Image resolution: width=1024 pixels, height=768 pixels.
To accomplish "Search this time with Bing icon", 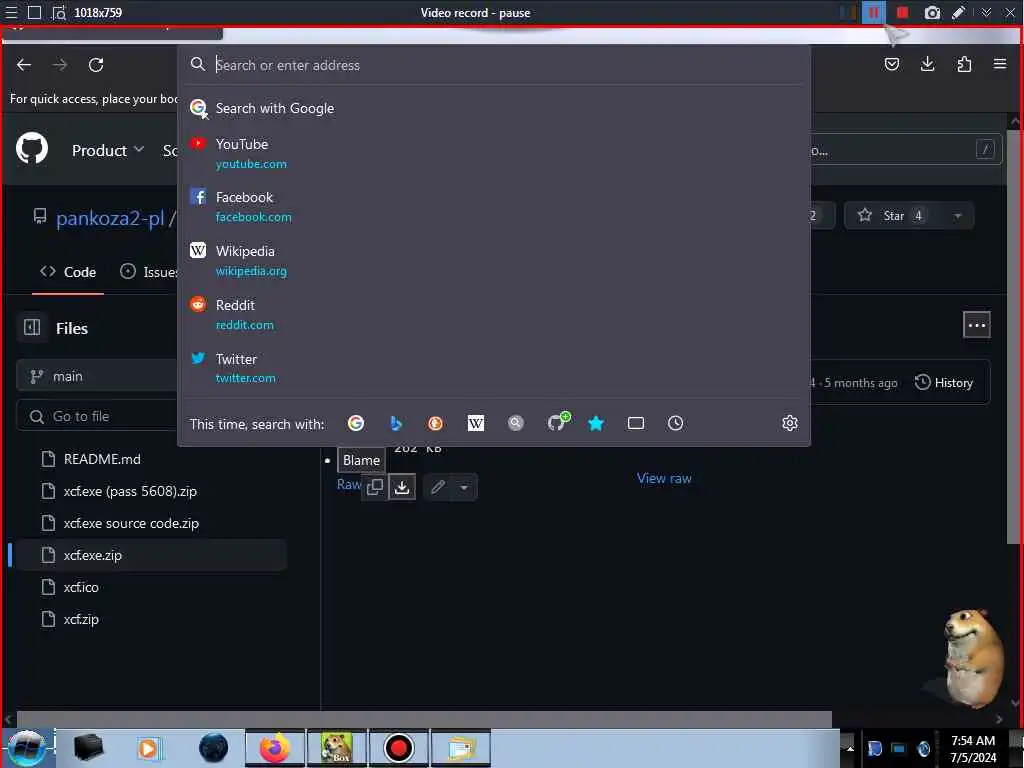I will pos(396,423).
